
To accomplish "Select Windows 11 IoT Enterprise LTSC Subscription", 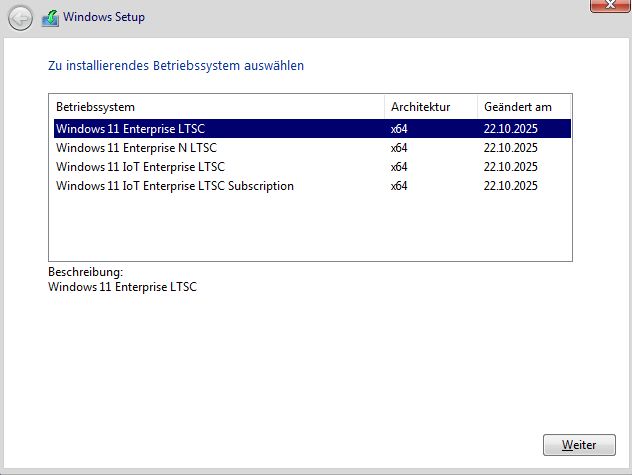I will pos(312,185).
